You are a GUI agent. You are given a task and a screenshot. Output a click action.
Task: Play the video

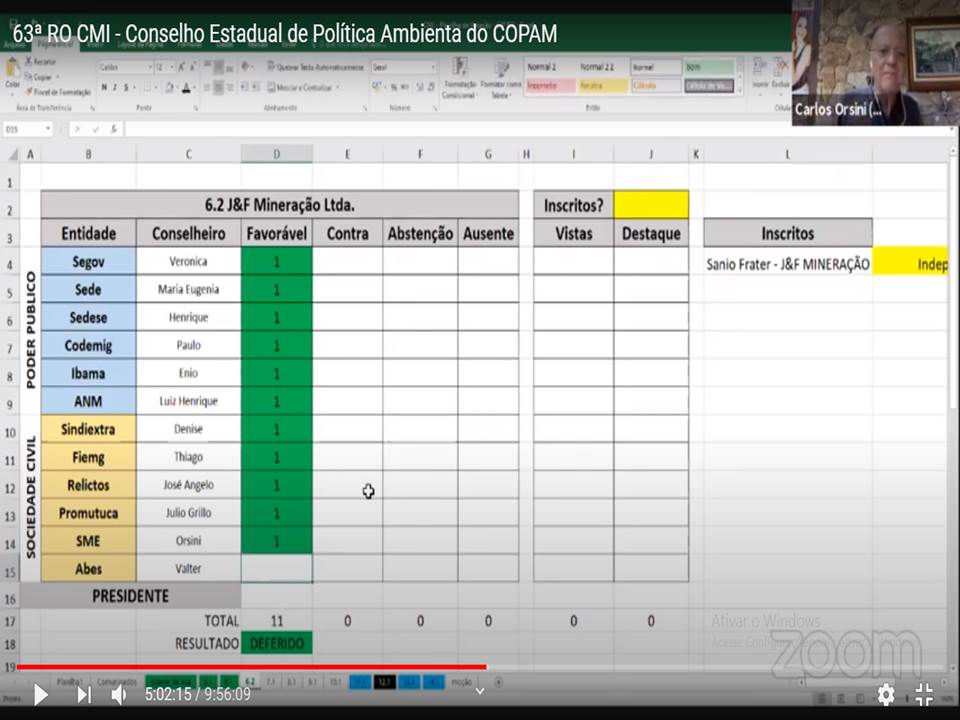[x=40, y=694]
